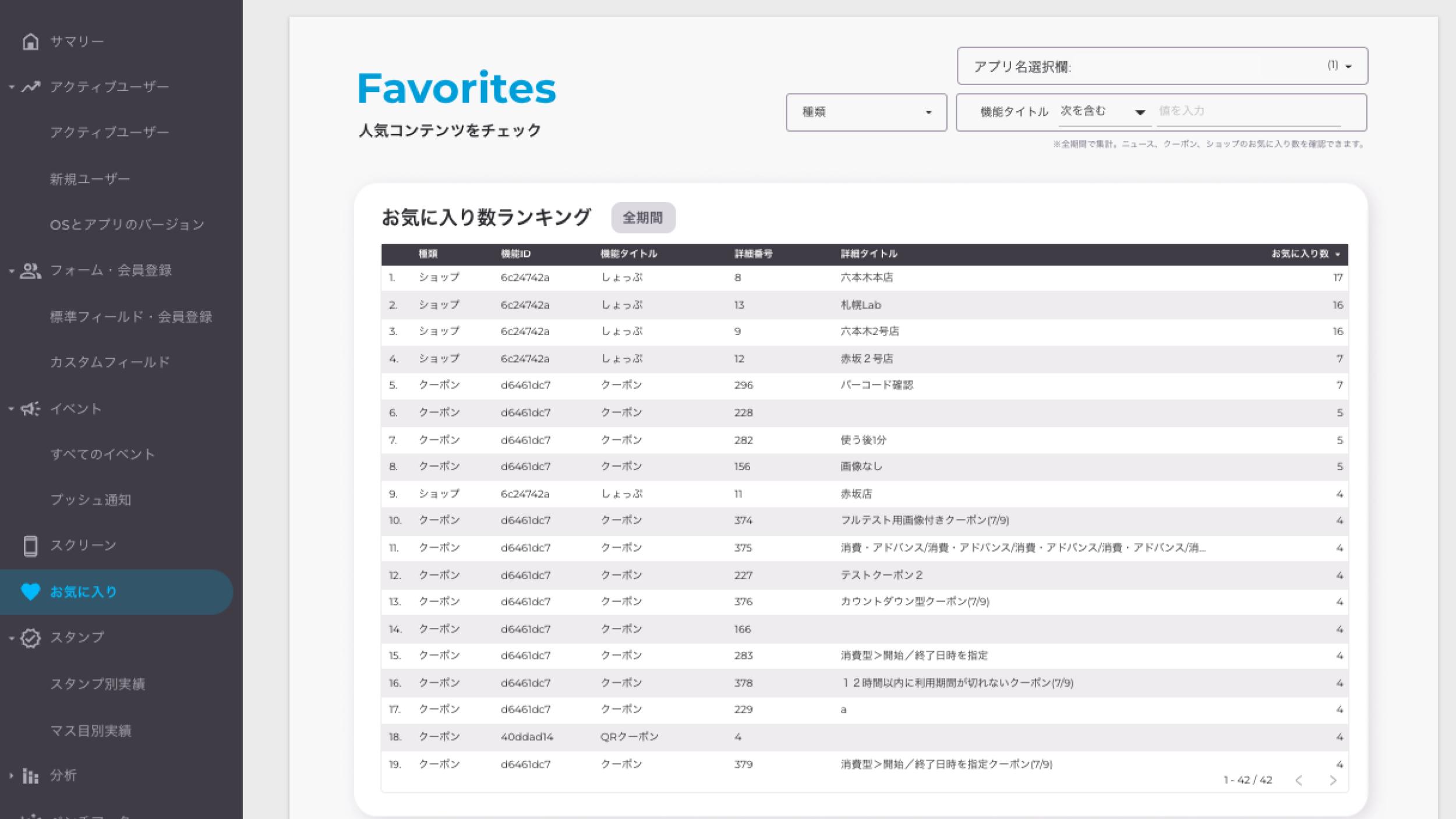
Task: Click the Favorites heart icon
Action: tap(30, 592)
